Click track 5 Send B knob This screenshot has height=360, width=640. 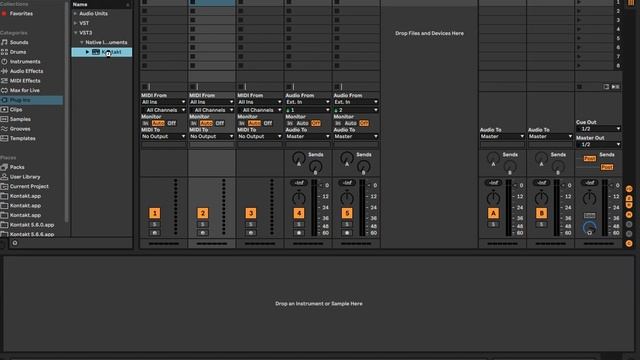(x=363, y=167)
